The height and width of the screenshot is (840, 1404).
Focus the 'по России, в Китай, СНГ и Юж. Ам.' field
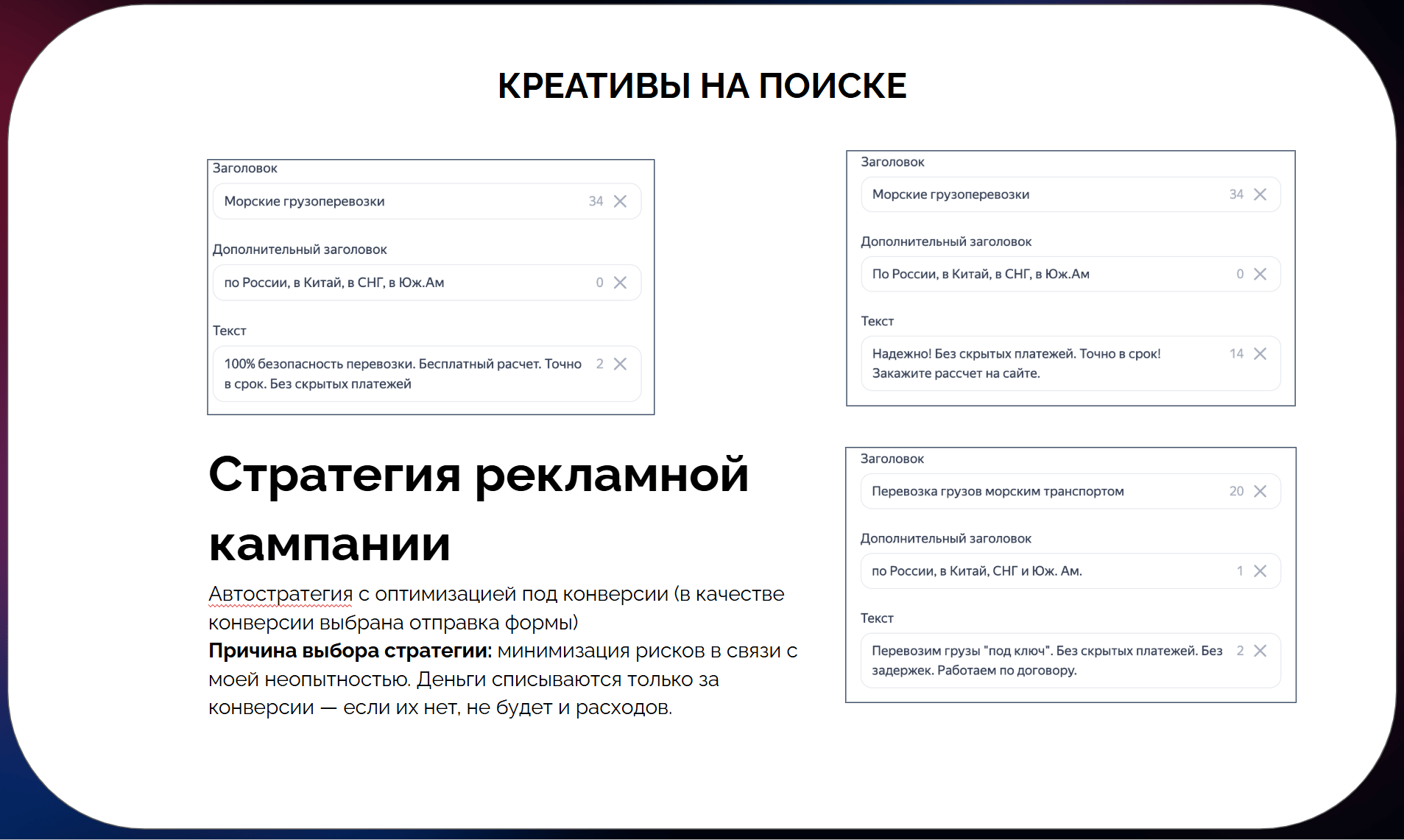coord(1031,571)
